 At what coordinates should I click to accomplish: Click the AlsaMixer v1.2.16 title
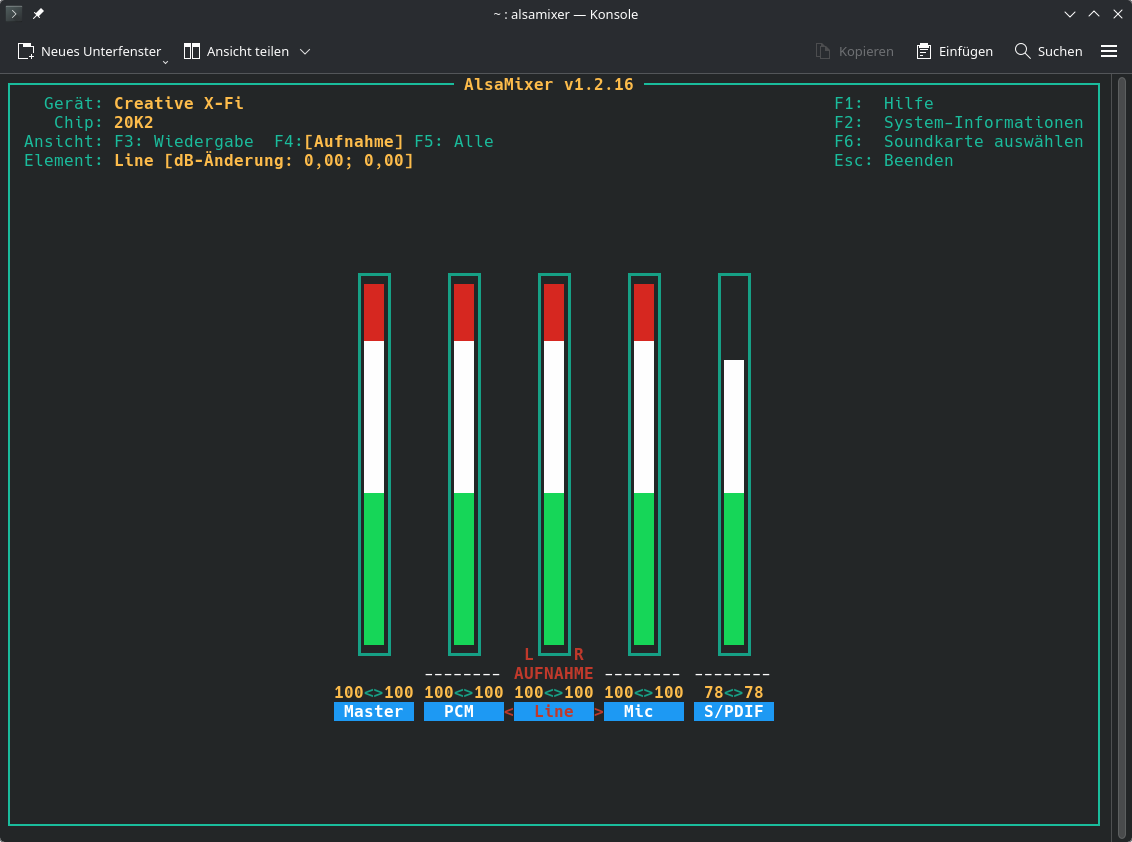(x=549, y=84)
